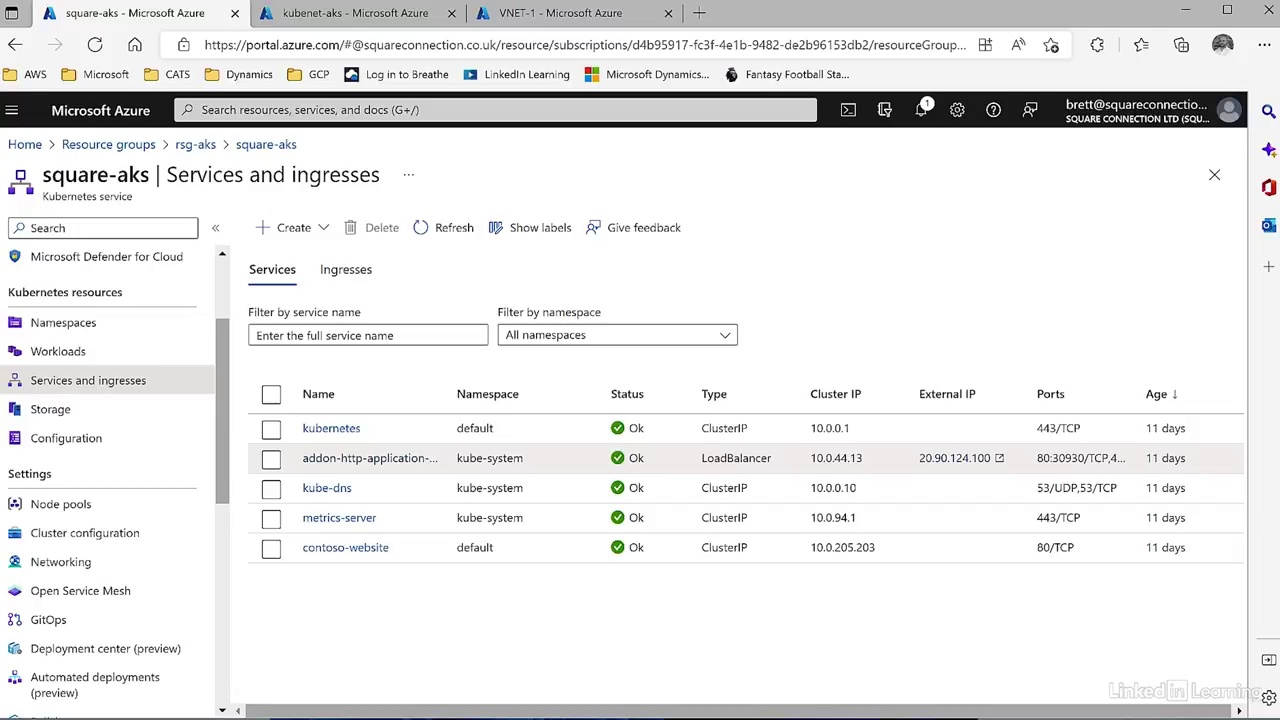Open the kubernetes service link
Screen dimensions: 1280x720
(331, 428)
